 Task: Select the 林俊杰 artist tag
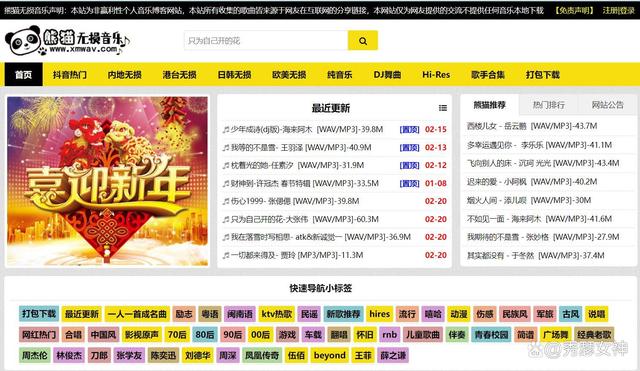coord(69,355)
